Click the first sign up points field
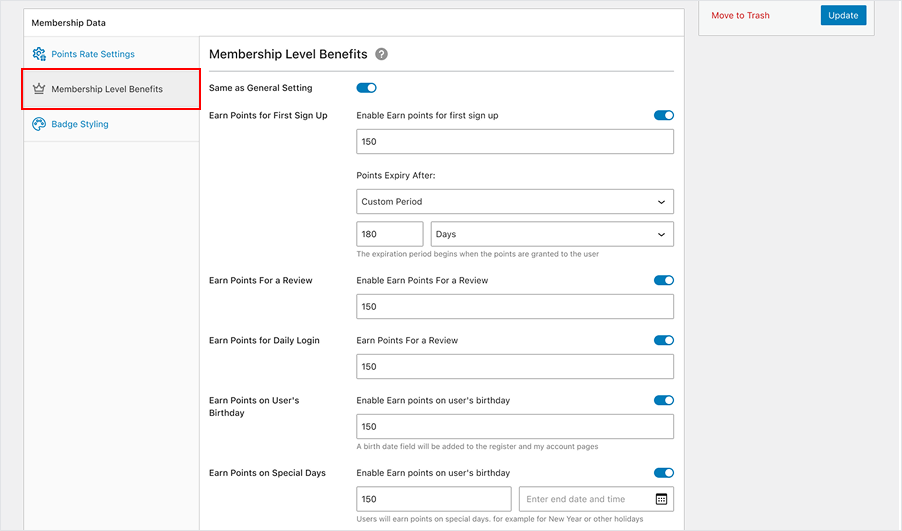The image size is (902, 531). 514,142
